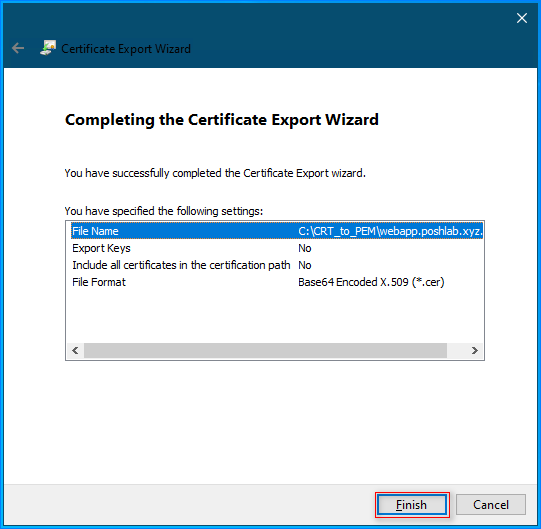Image resolution: width=541 pixels, height=529 pixels.
Task: Click the C:\CRT_to_PEM file path value
Action: (x=390, y=231)
